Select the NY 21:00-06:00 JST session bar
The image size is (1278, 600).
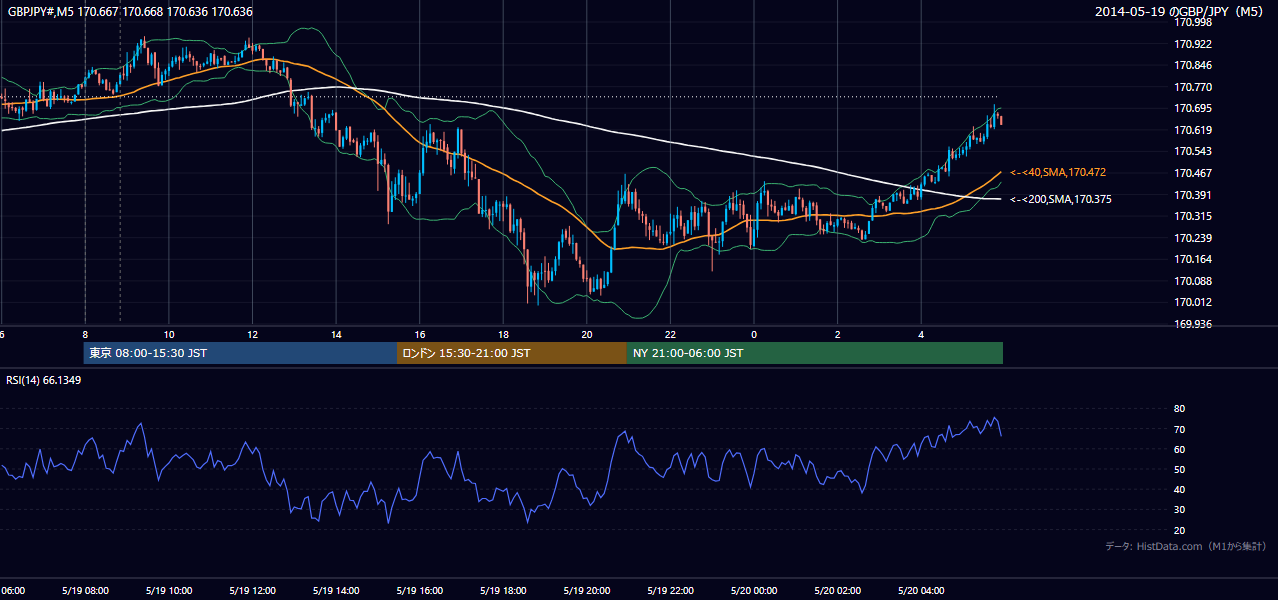(815, 353)
